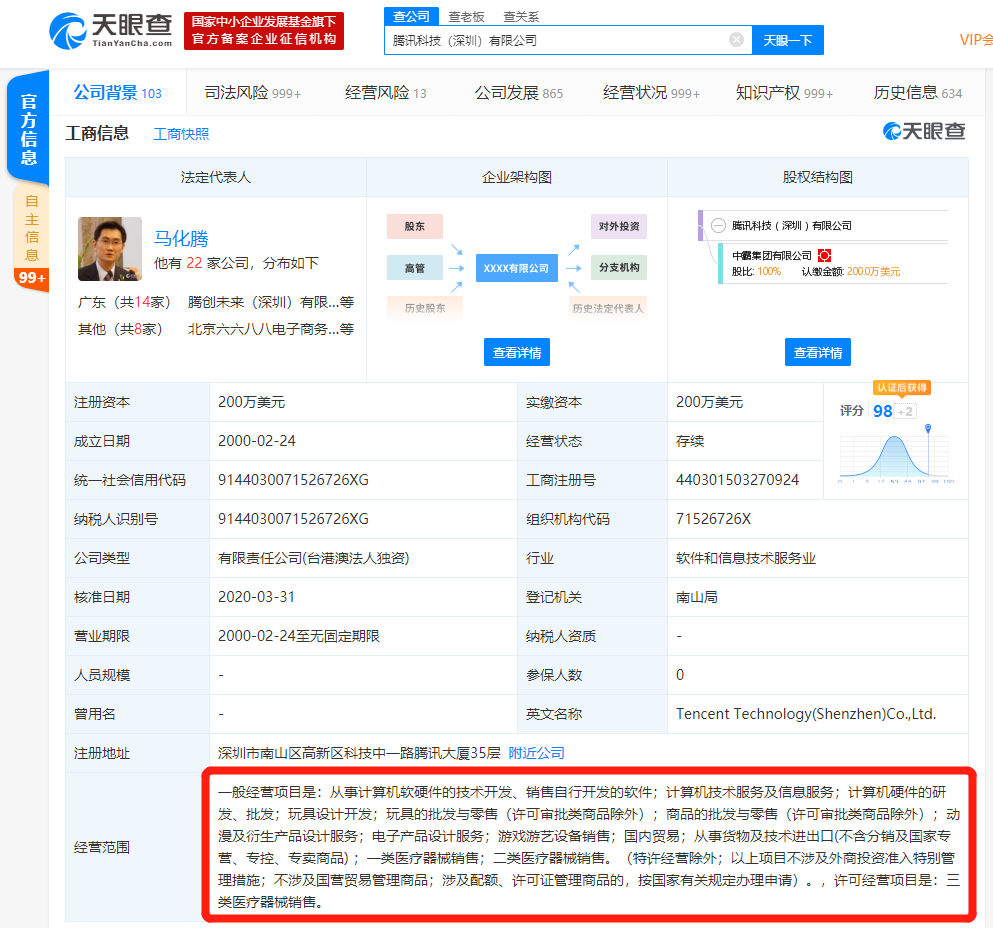
Task: Collapse the 腾讯科技（深圳）有限公司 equity node
Action: [718, 226]
